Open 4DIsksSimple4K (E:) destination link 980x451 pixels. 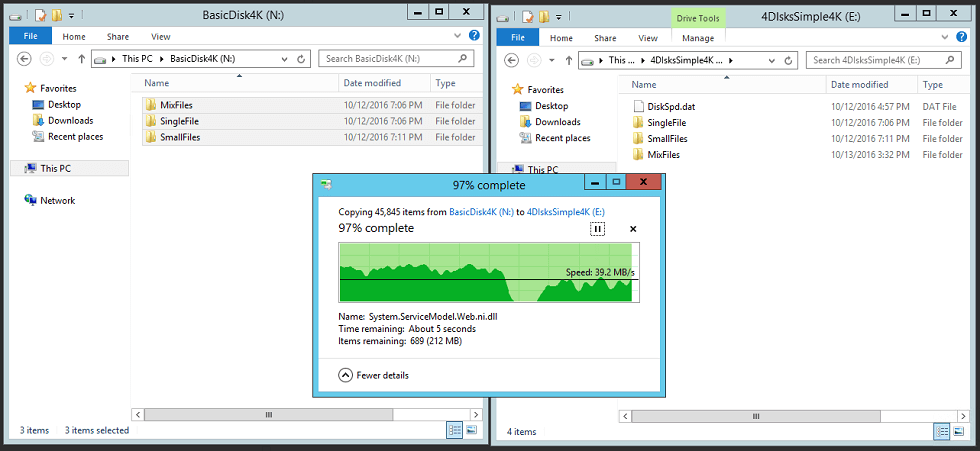565,212
